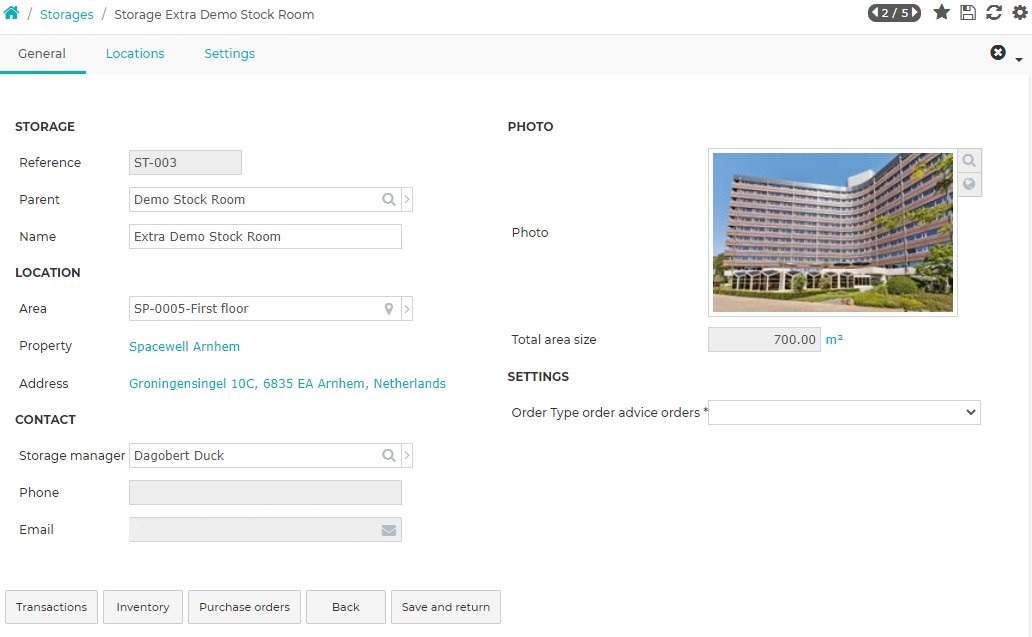Search for a Parent storage

388,199
